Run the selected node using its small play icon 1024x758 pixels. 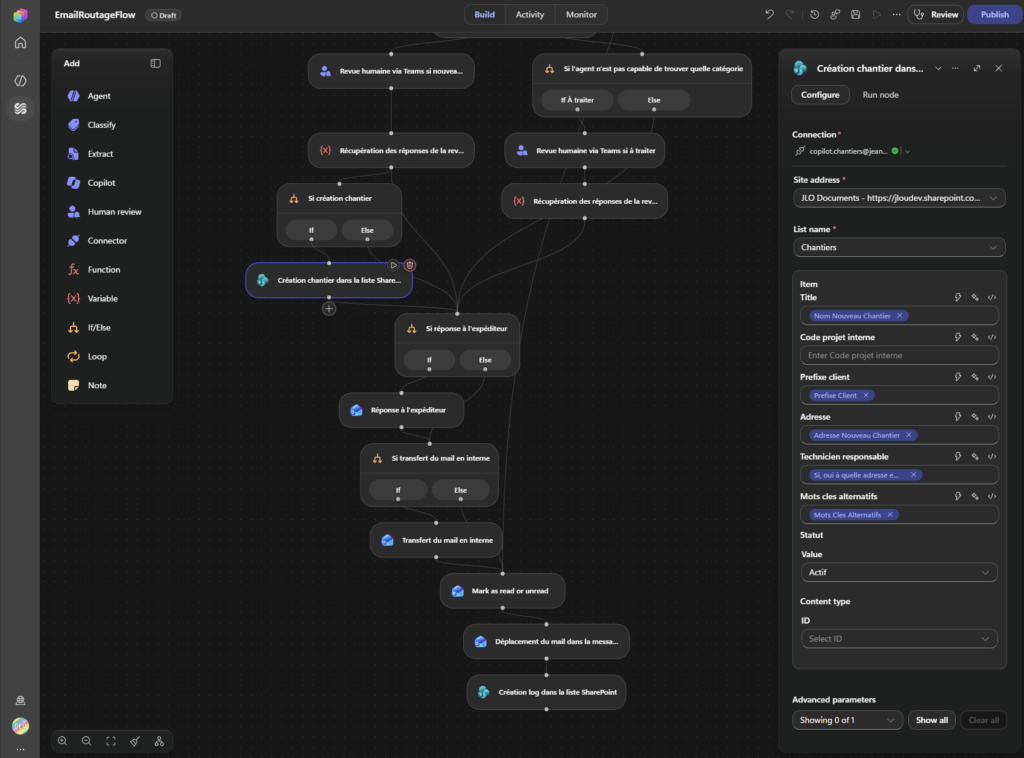point(393,265)
